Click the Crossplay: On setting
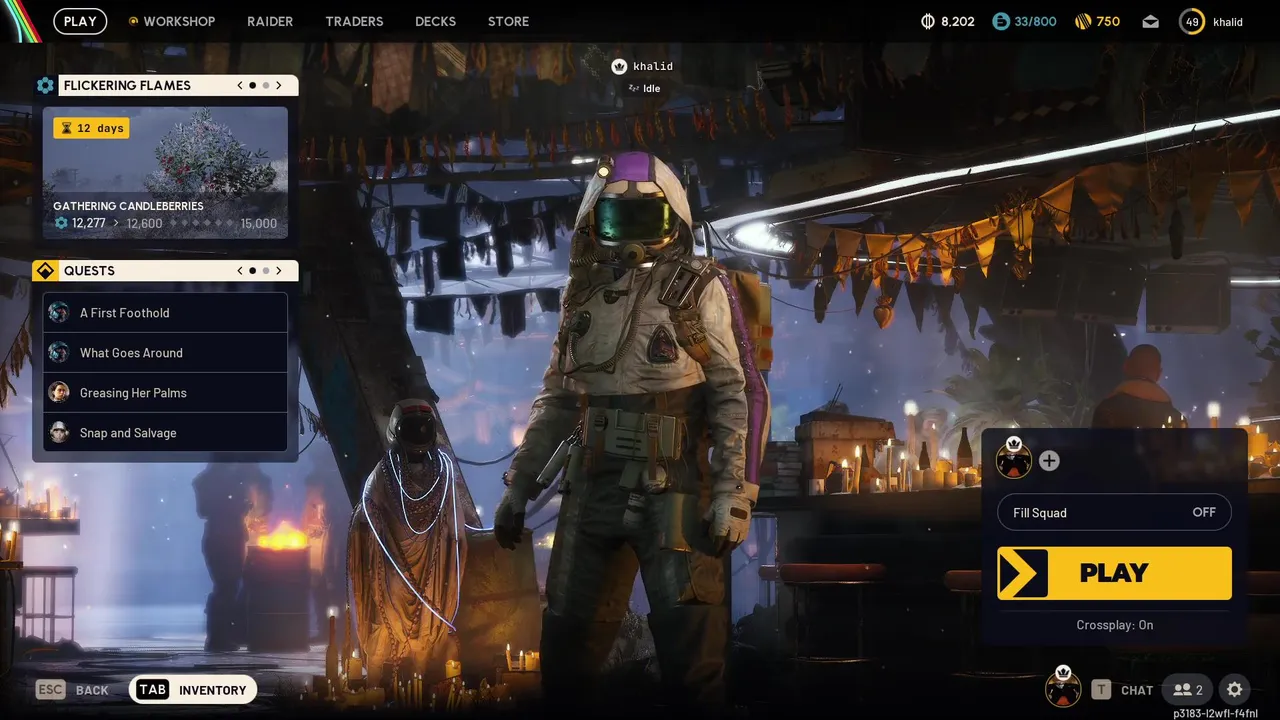Viewport: 1280px width, 720px height. [1114, 625]
